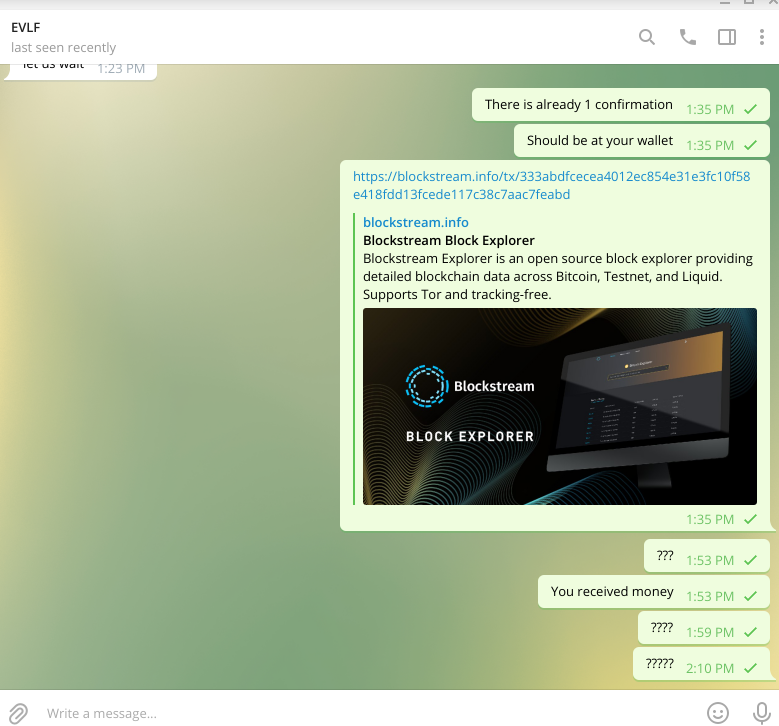Click the microphone voice message icon
The width and height of the screenshot is (779, 726).
coord(761,713)
